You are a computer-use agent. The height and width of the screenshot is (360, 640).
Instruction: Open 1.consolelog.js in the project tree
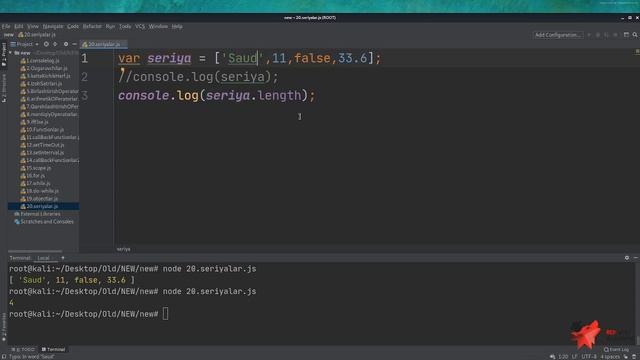tap(40, 60)
